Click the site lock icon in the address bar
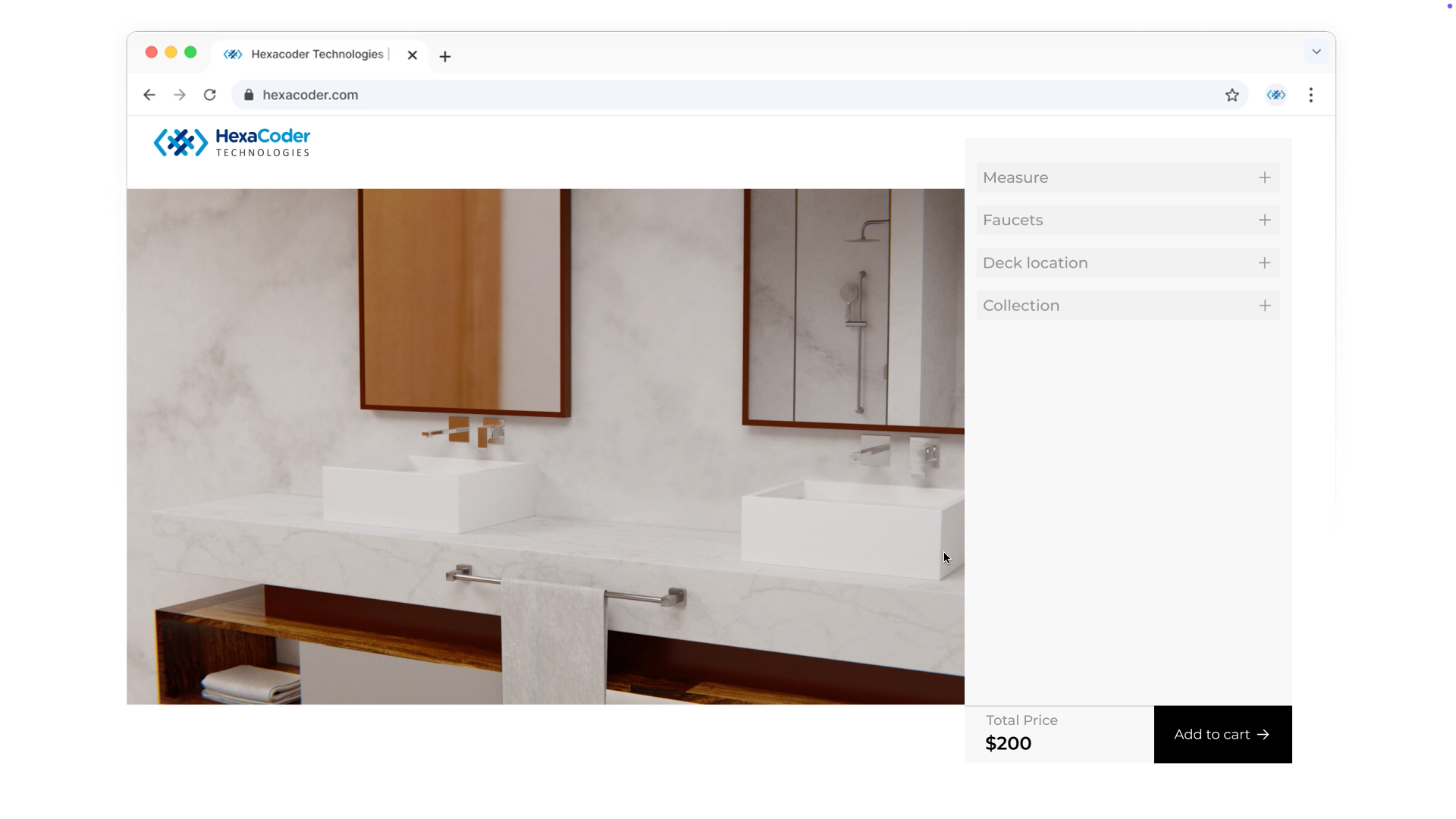Image resolution: width=1456 pixels, height=819 pixels. click(x=249, y=95)
